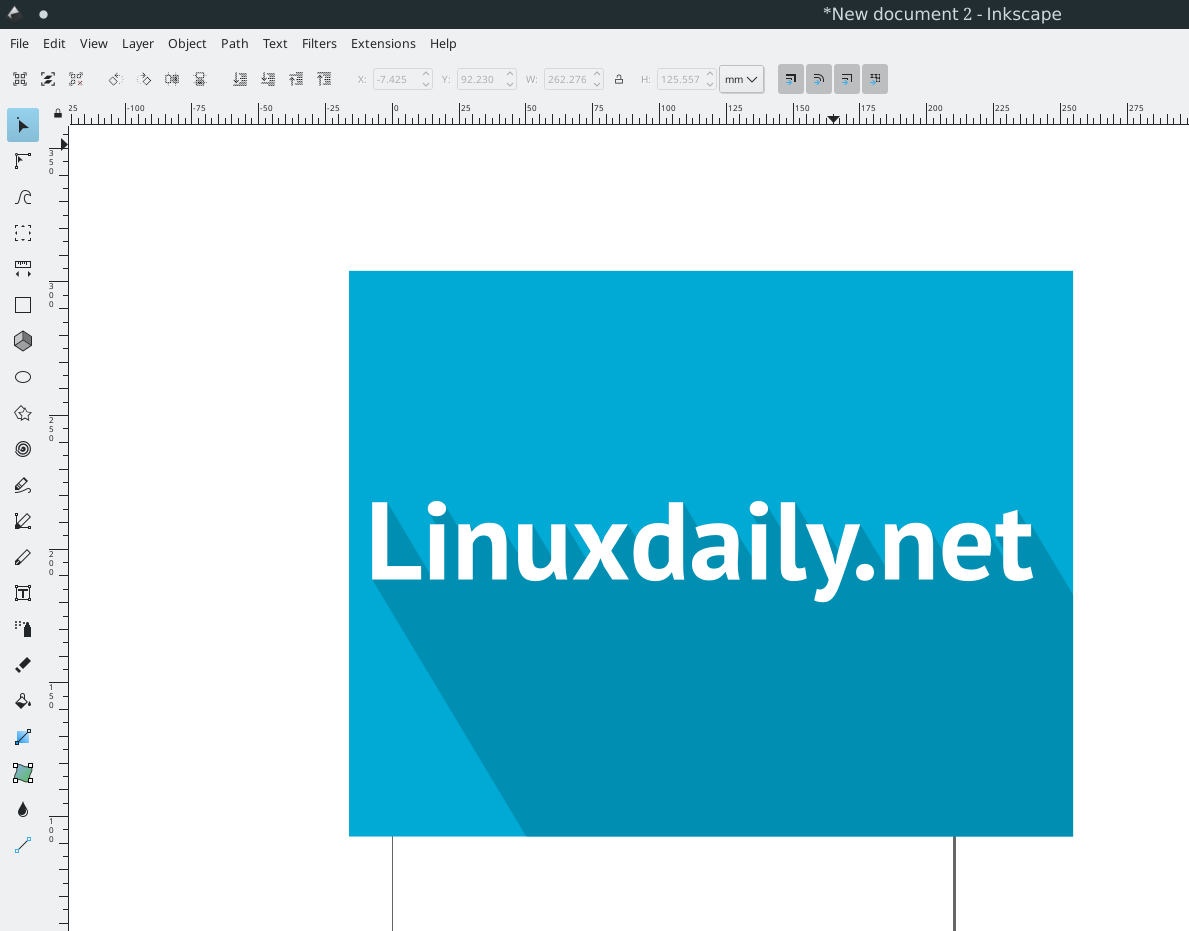The height and width of the screenshot is (931, 1189).
Task: Toggle moving gradients along with objects
Action: coord(846,79)
